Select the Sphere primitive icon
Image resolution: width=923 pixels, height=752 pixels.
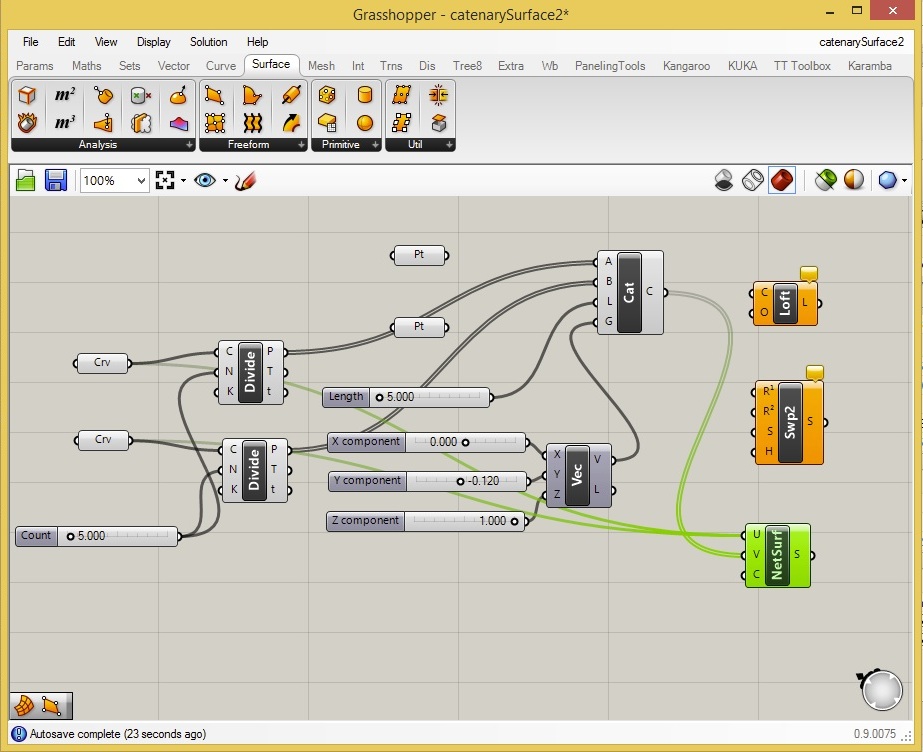pos(365,123)
